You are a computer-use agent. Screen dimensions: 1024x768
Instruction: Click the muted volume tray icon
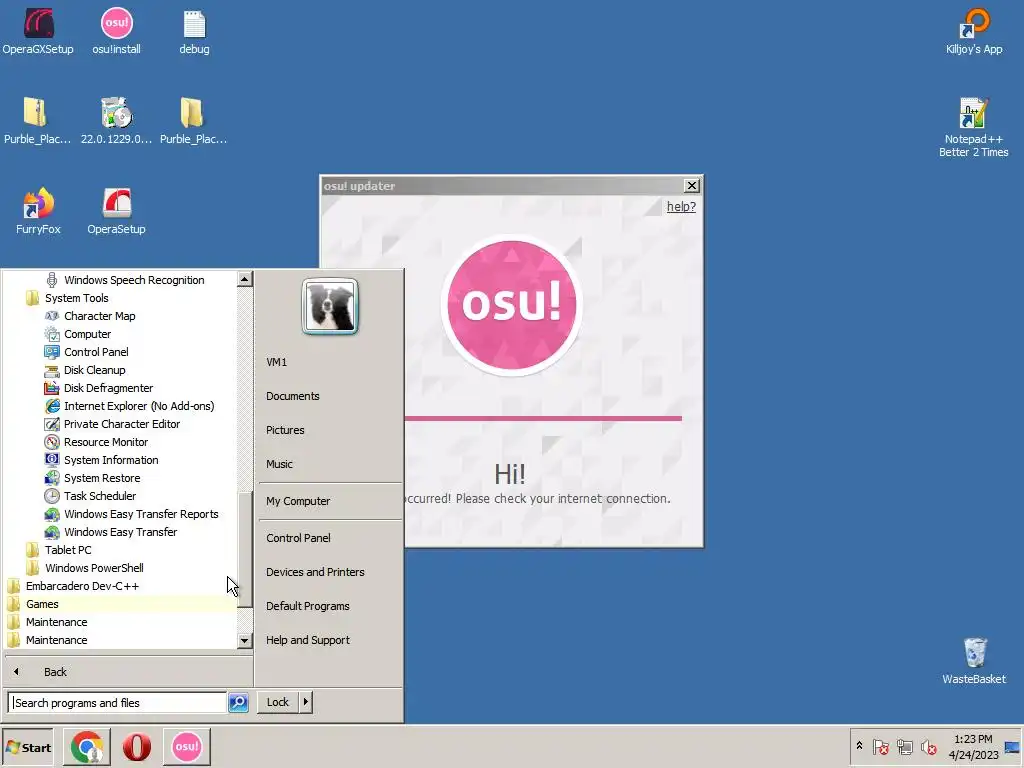coord(928,747)
